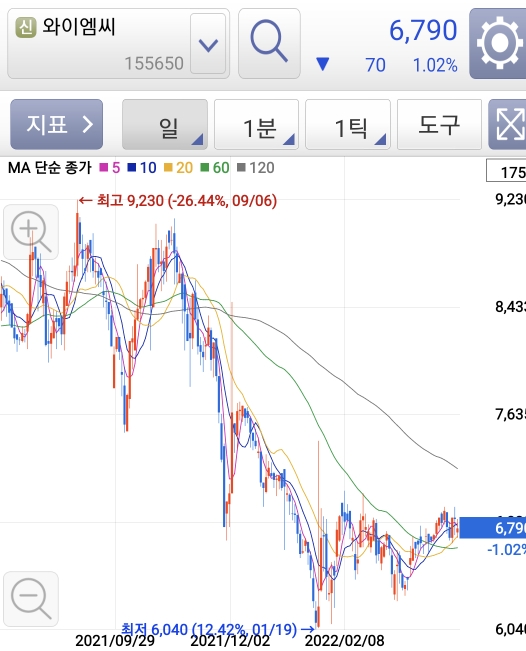Select the 일 daily period dropdown
Image resolution: width=526 pixels, height=651 pixels.
pyautogui.click(x=165, y=124)
